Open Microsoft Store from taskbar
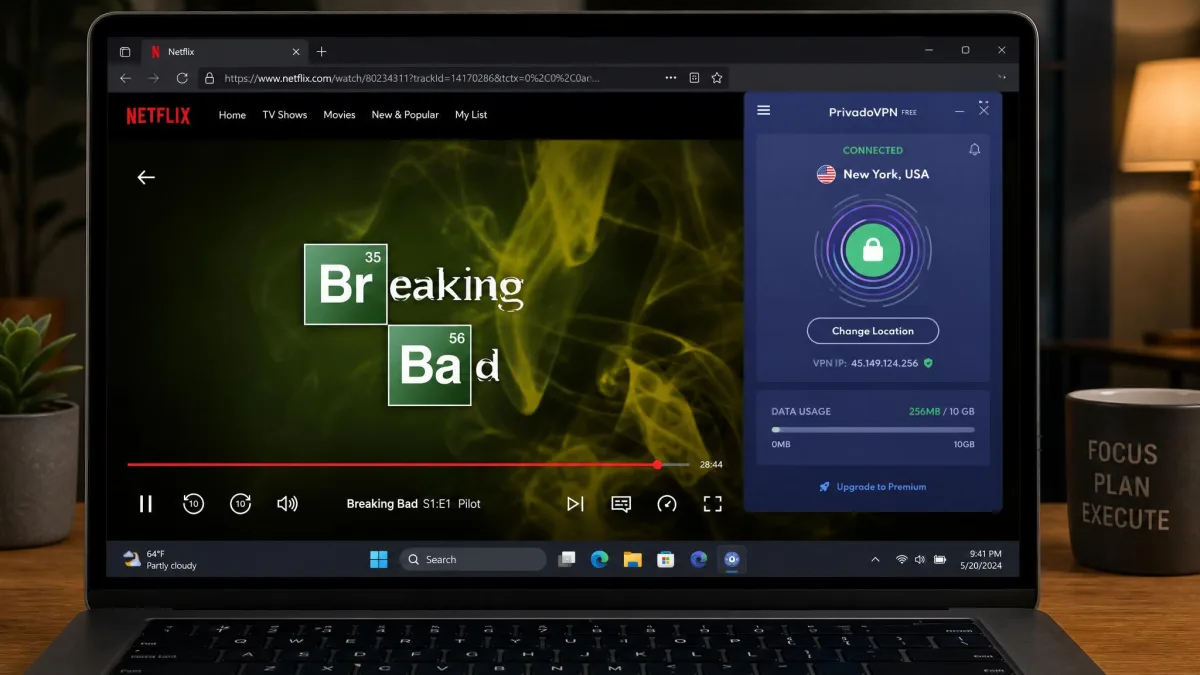 click(x=665, y=560)
